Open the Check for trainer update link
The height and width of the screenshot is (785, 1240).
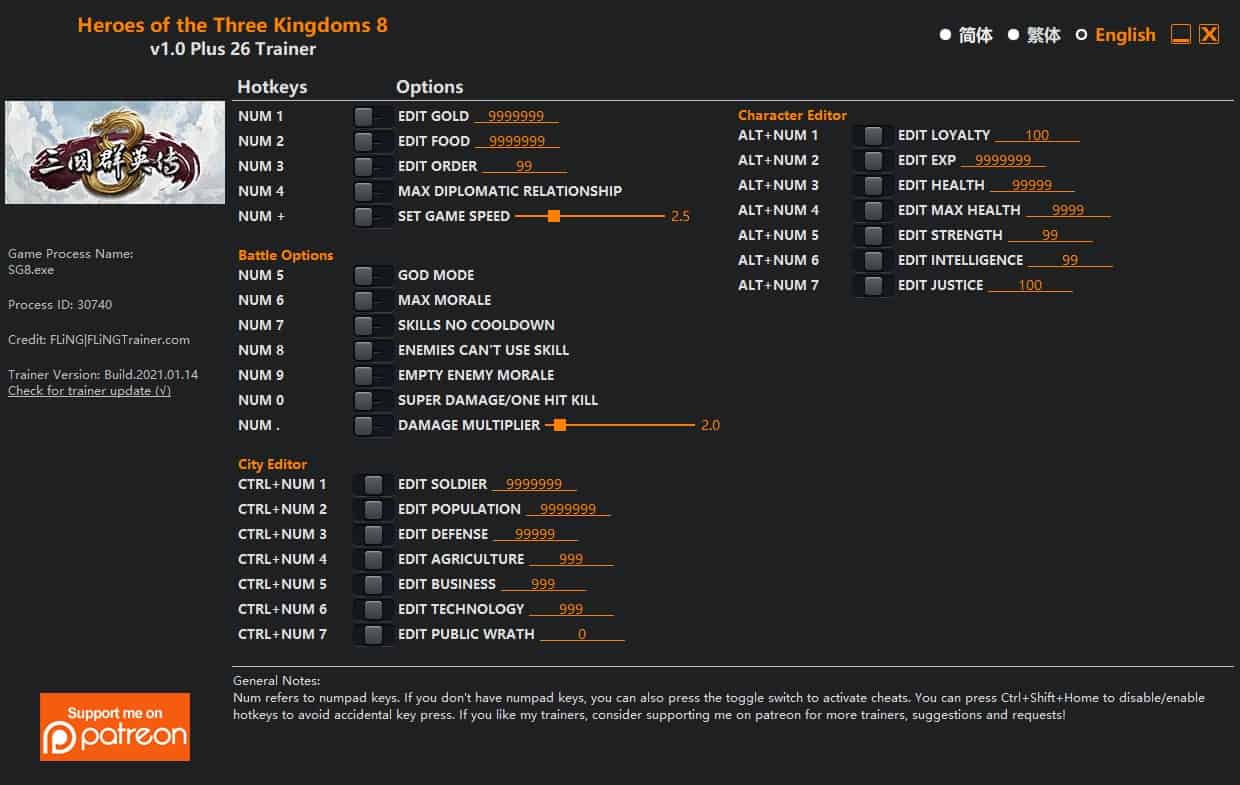(89, 391)
